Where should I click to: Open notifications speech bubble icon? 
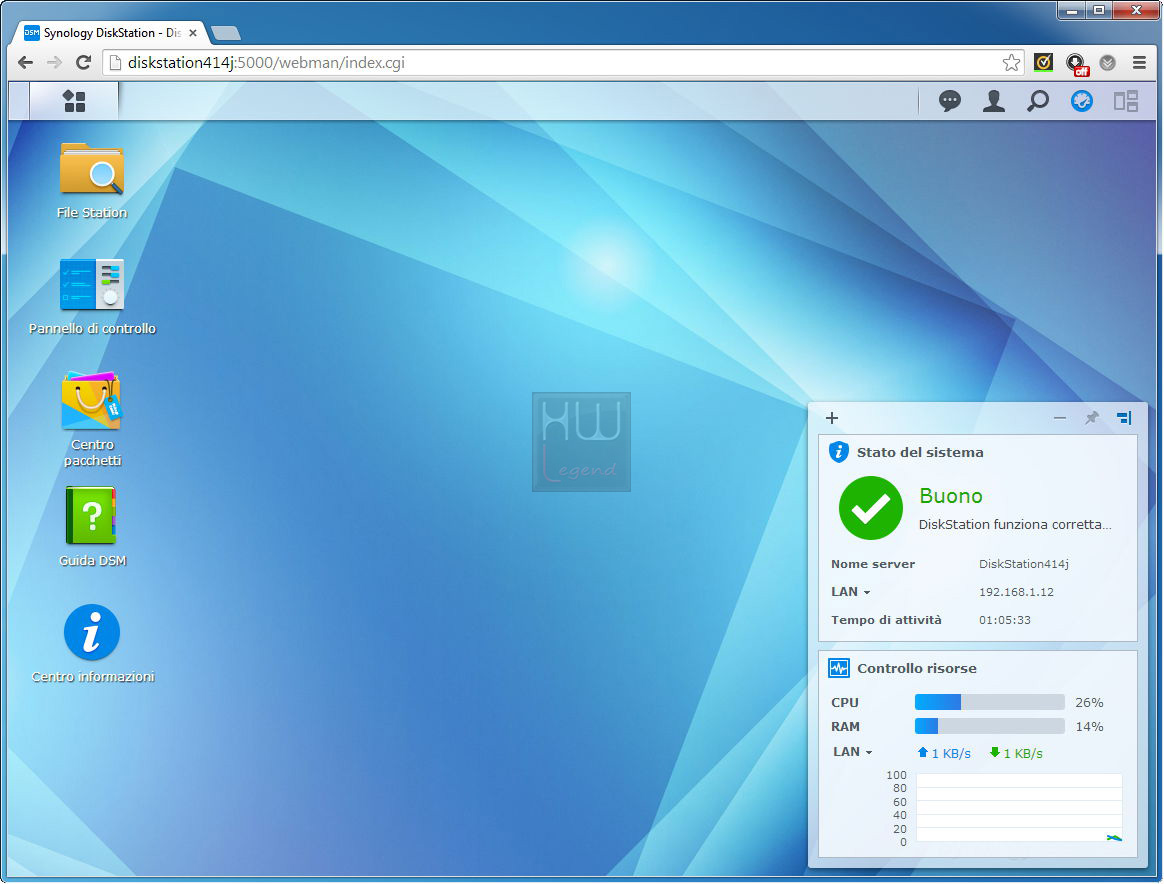[949, 101]
